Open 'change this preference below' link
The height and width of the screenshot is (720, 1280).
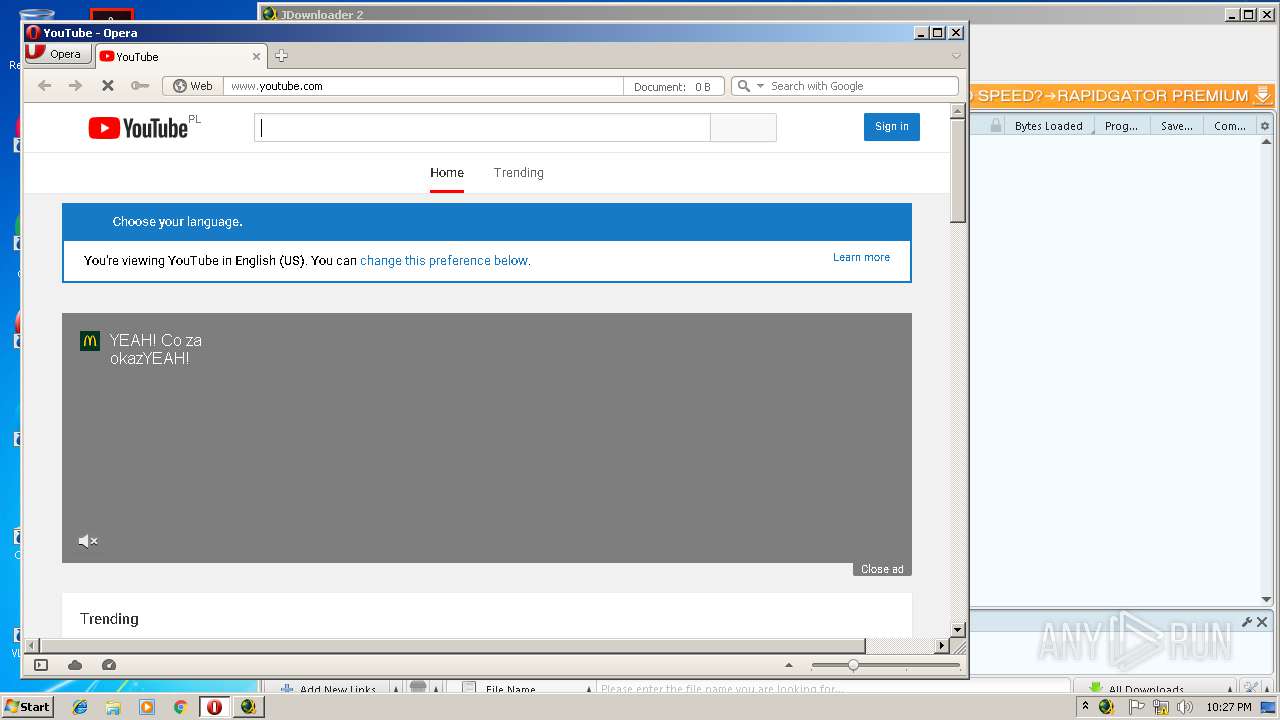tap(445, 260)
